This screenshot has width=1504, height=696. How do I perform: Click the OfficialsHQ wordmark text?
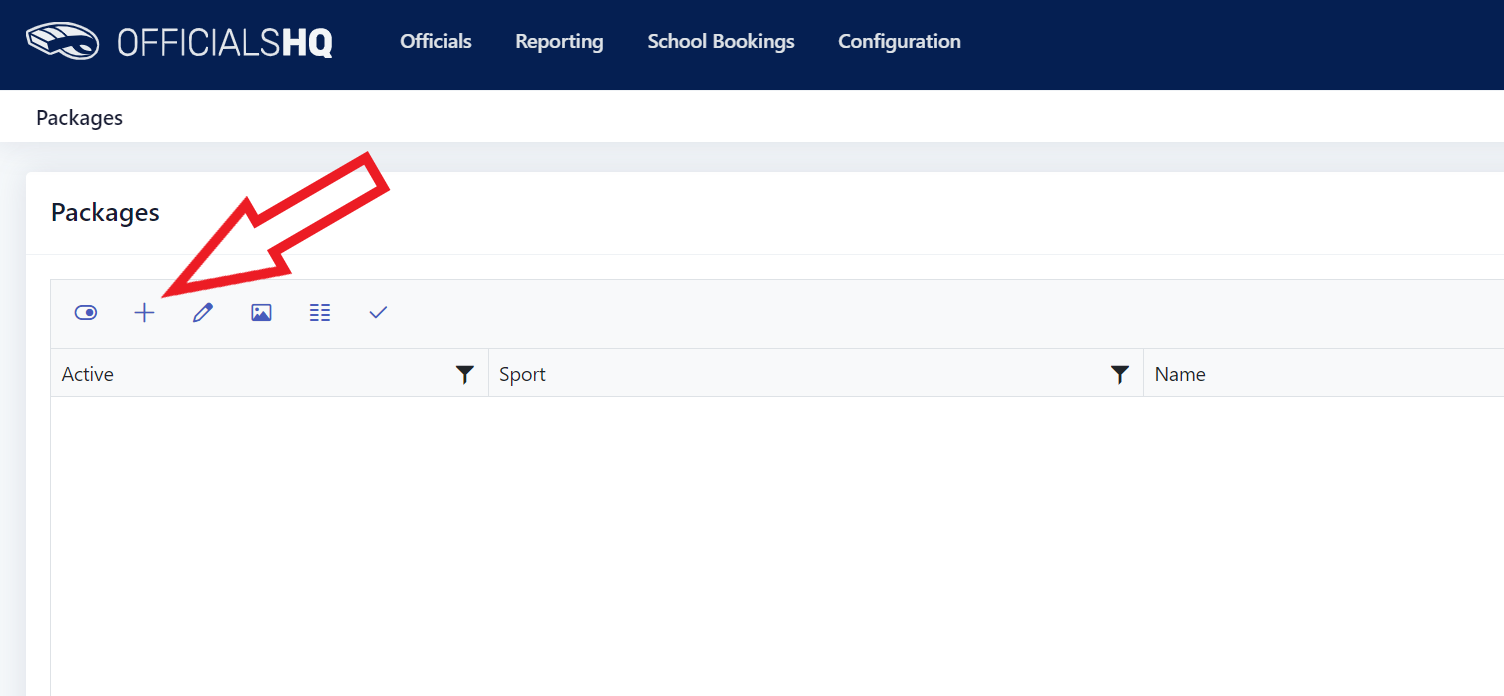coord(225,42)
